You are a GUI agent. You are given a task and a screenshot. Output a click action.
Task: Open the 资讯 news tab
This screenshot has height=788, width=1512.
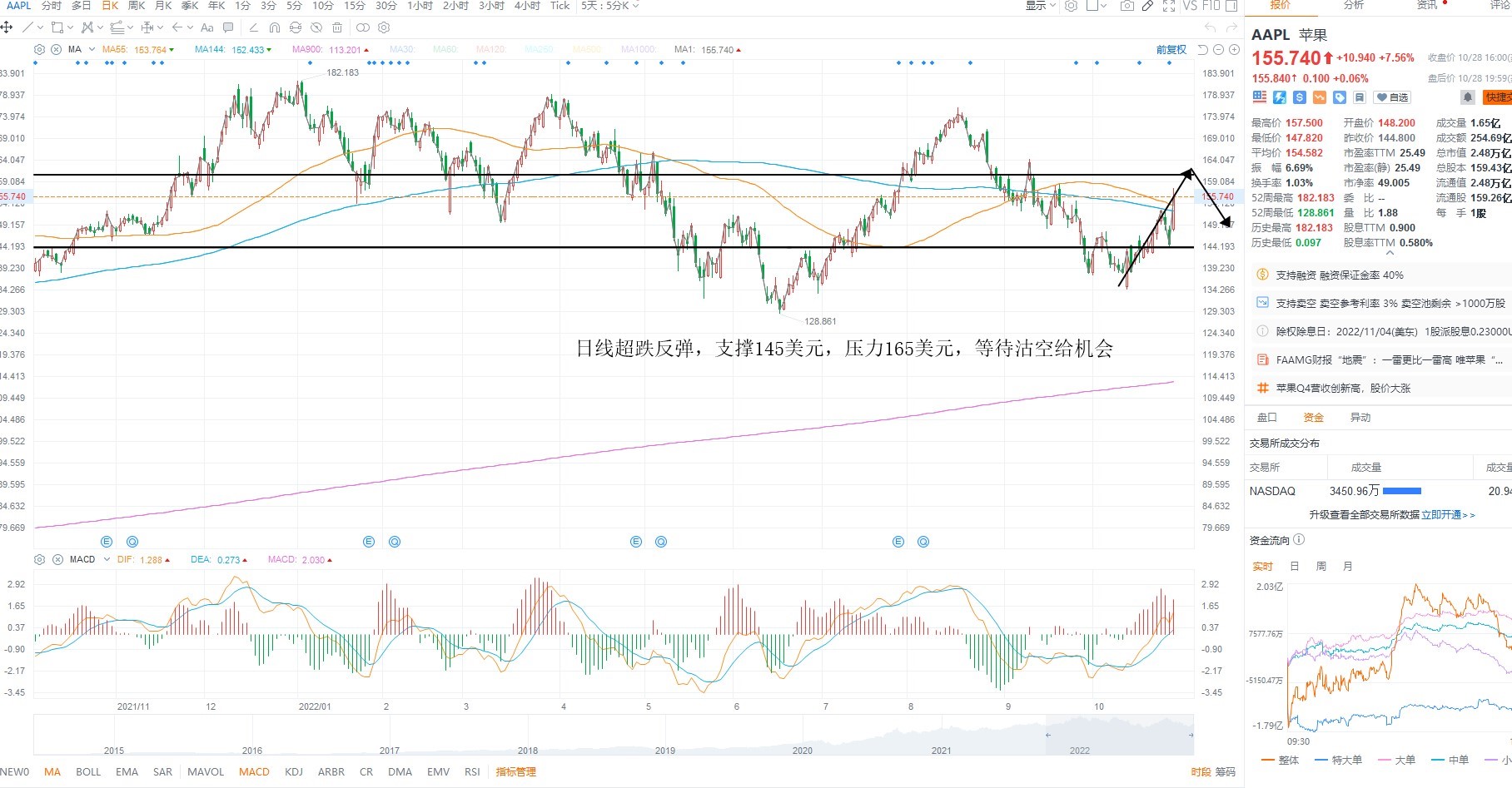[x=1427, y=5]
